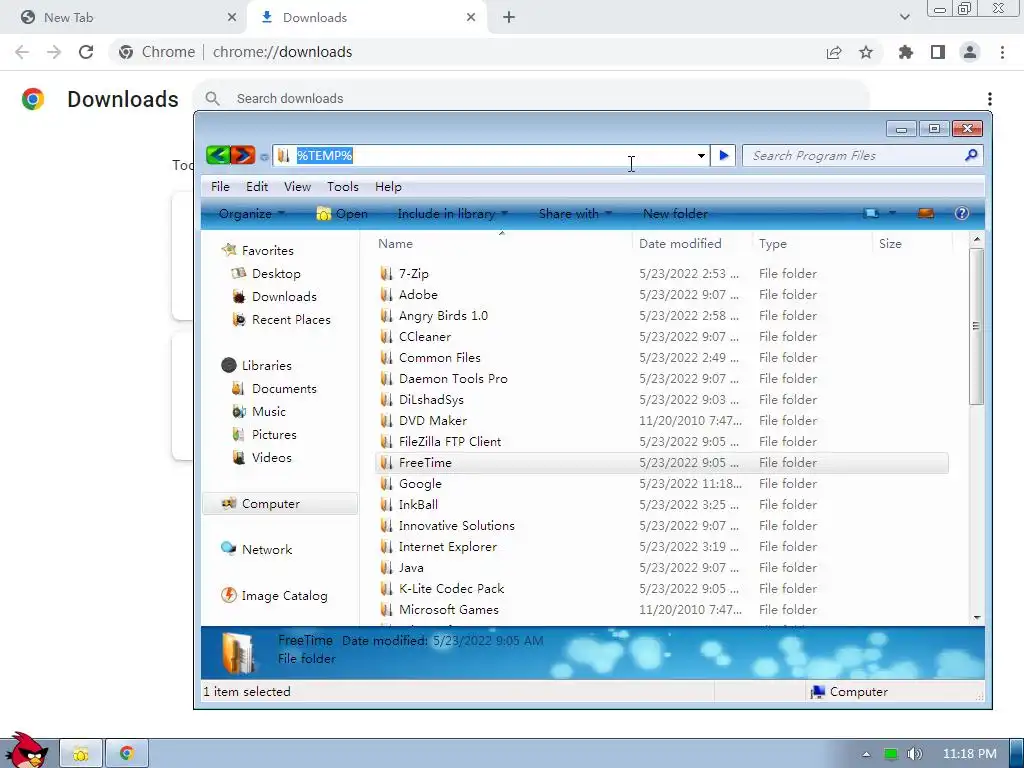1024x768 pixels.
Task: Open the Help menu
Action: [x=388, y=187]
